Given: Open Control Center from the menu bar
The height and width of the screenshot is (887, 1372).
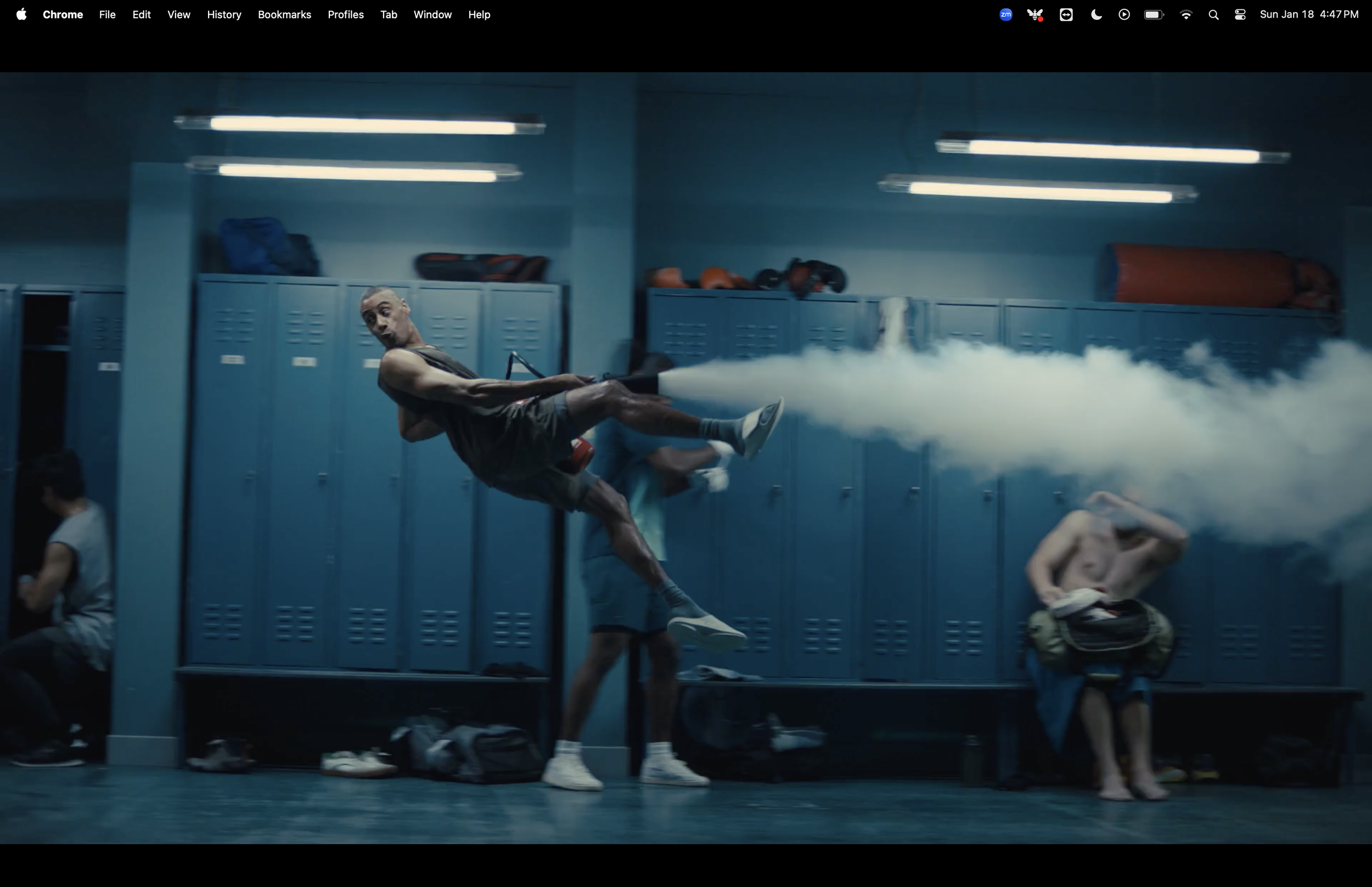Looking at the screenshot, I should tap(1240, 15).
